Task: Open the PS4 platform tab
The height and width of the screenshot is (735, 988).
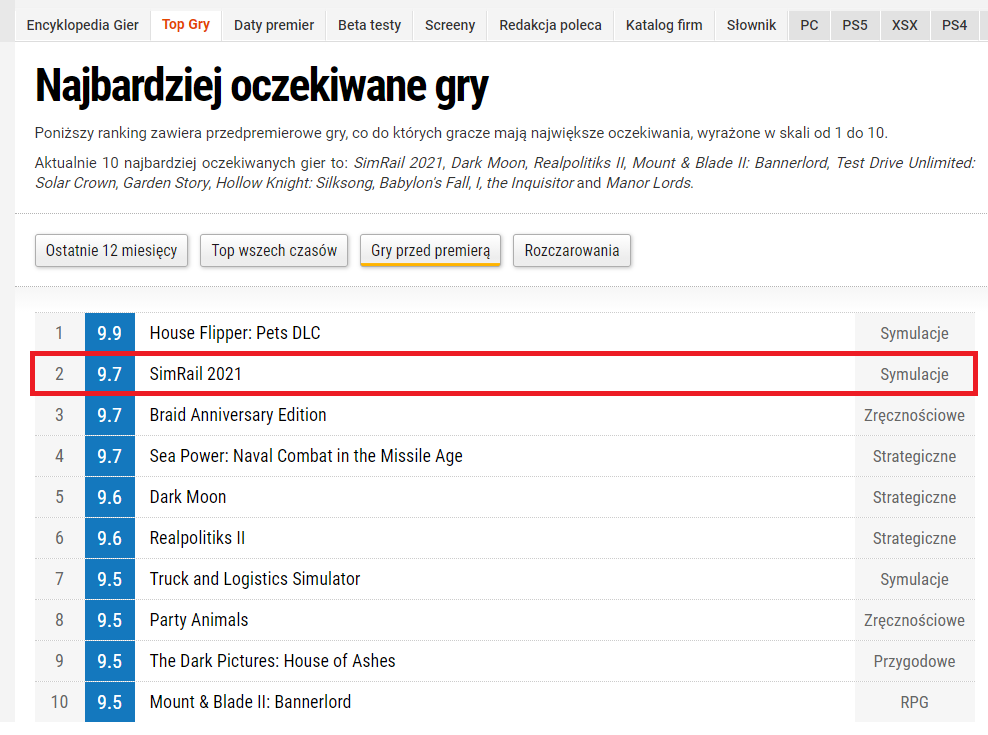Action: click(x=952, y=25)
